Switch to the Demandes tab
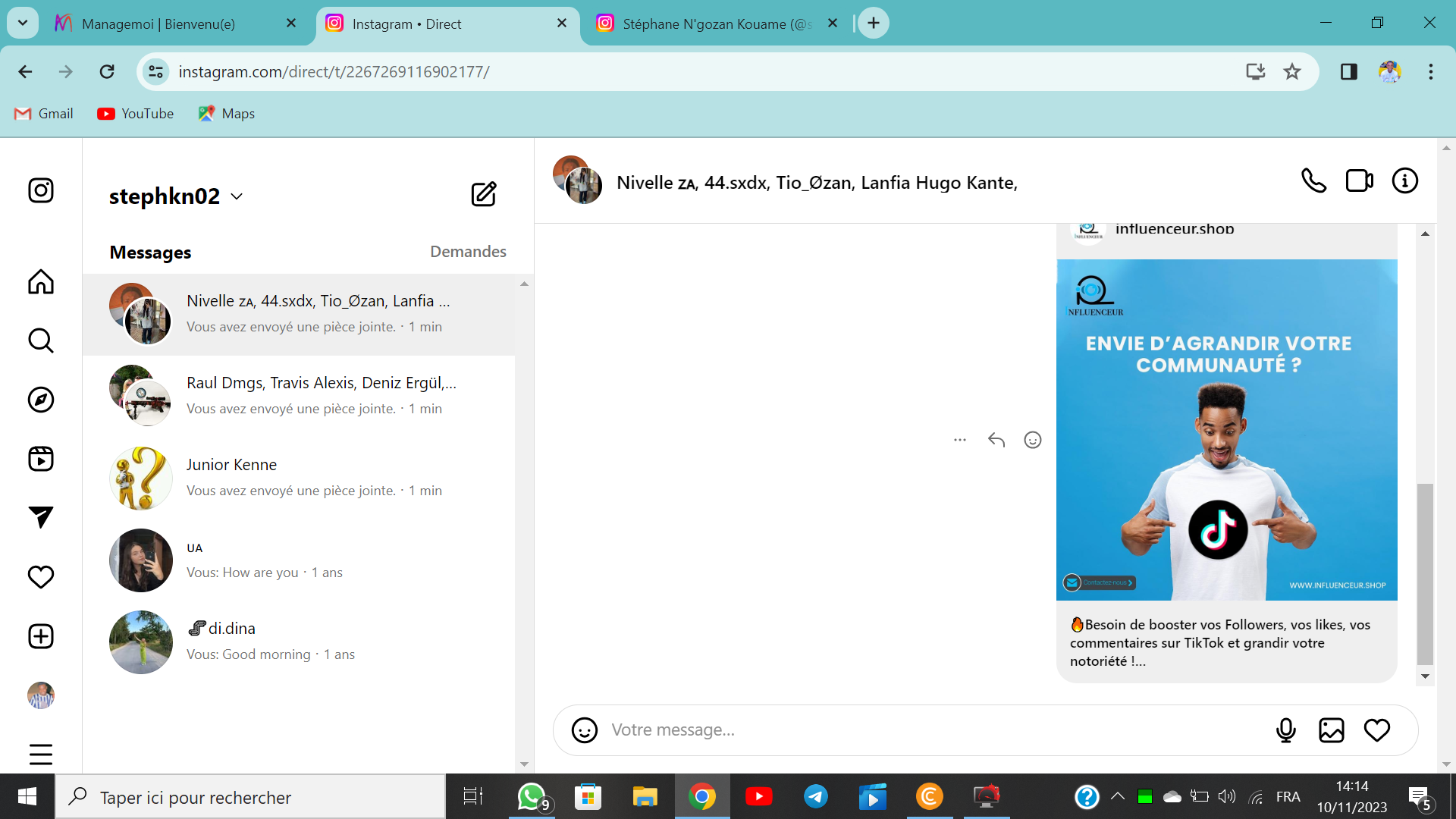Viewport: 1456px width, 819px height. tap(468, 252)
